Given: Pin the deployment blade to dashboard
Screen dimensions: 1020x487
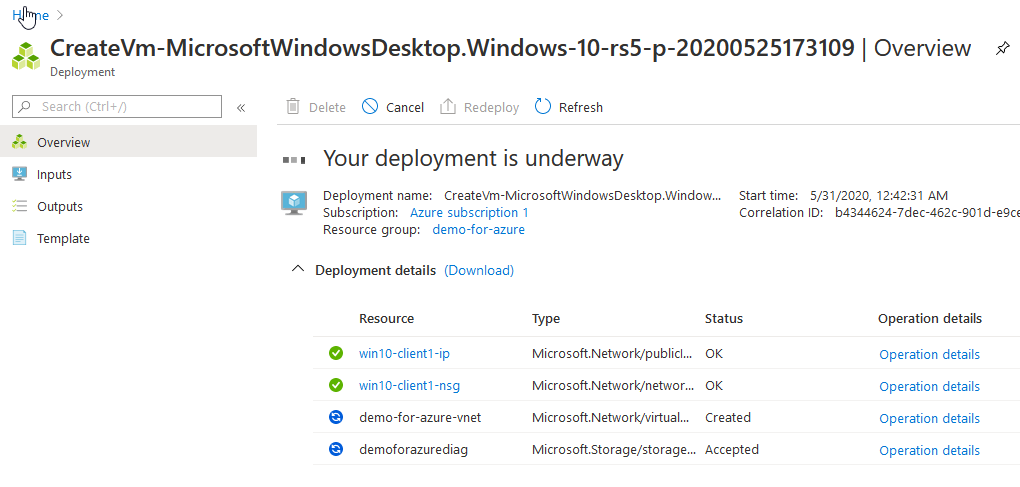Looking at the screenshot, I should click(1002, 49).
